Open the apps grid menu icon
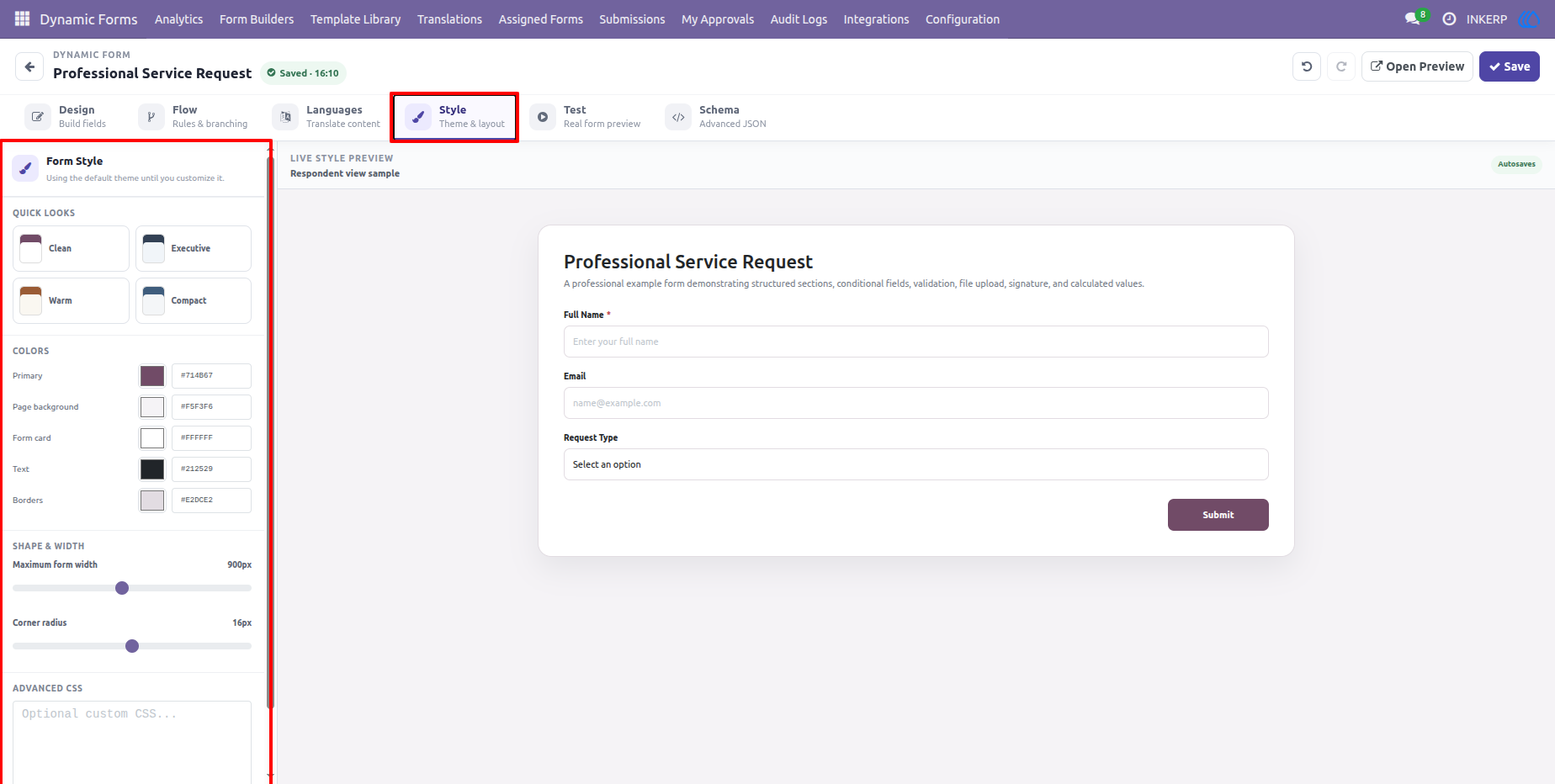 click(x=22, y=19)
